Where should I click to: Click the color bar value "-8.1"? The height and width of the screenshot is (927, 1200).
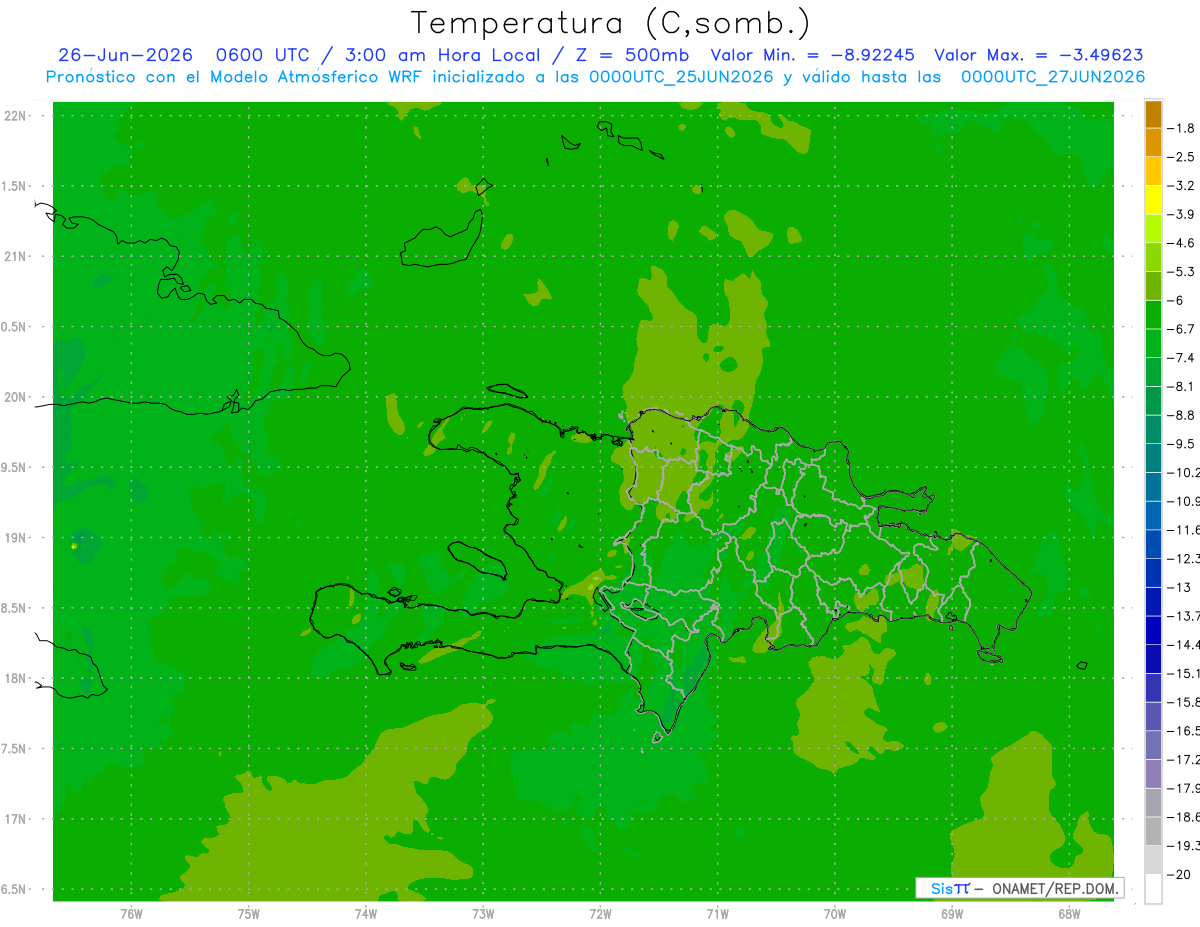[x=1182, y=386]
